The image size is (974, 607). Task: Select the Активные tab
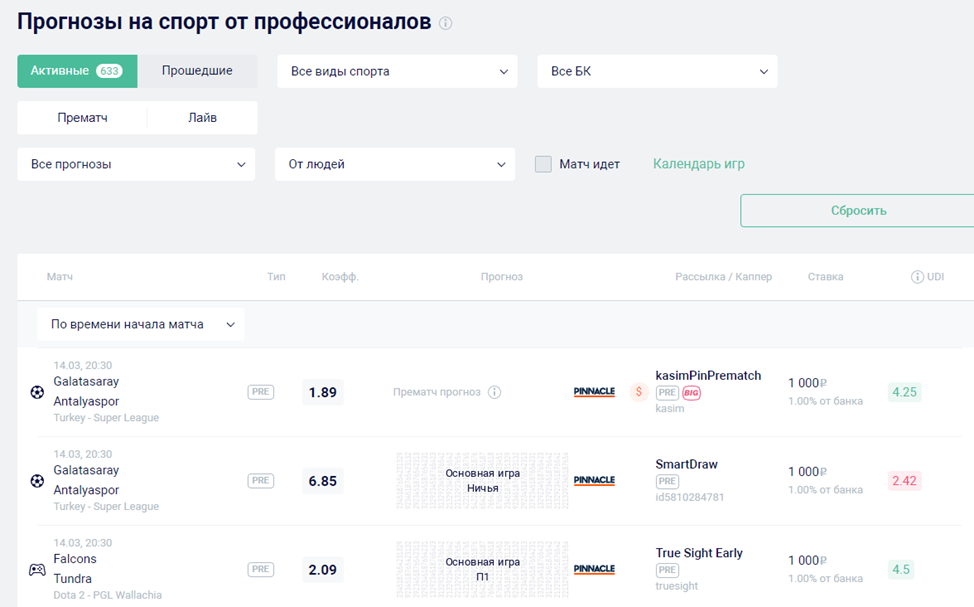[x=76, y=71]
